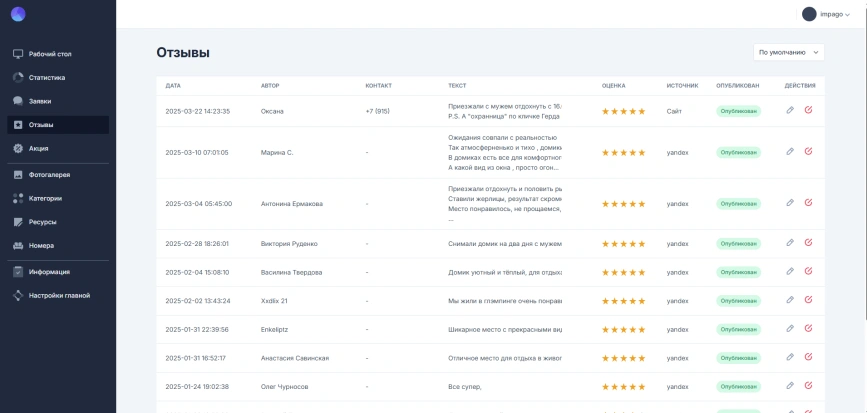867x413 pixels.
Task: Edit Виктория Руденко review
Action: [790, 243]
